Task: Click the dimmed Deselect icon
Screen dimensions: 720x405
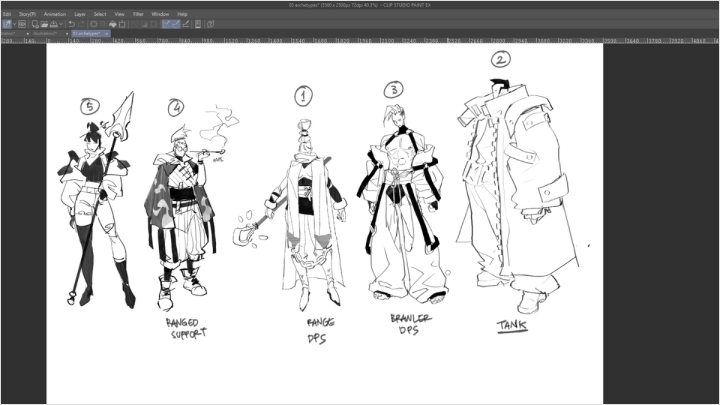Action: coord(135,24)
